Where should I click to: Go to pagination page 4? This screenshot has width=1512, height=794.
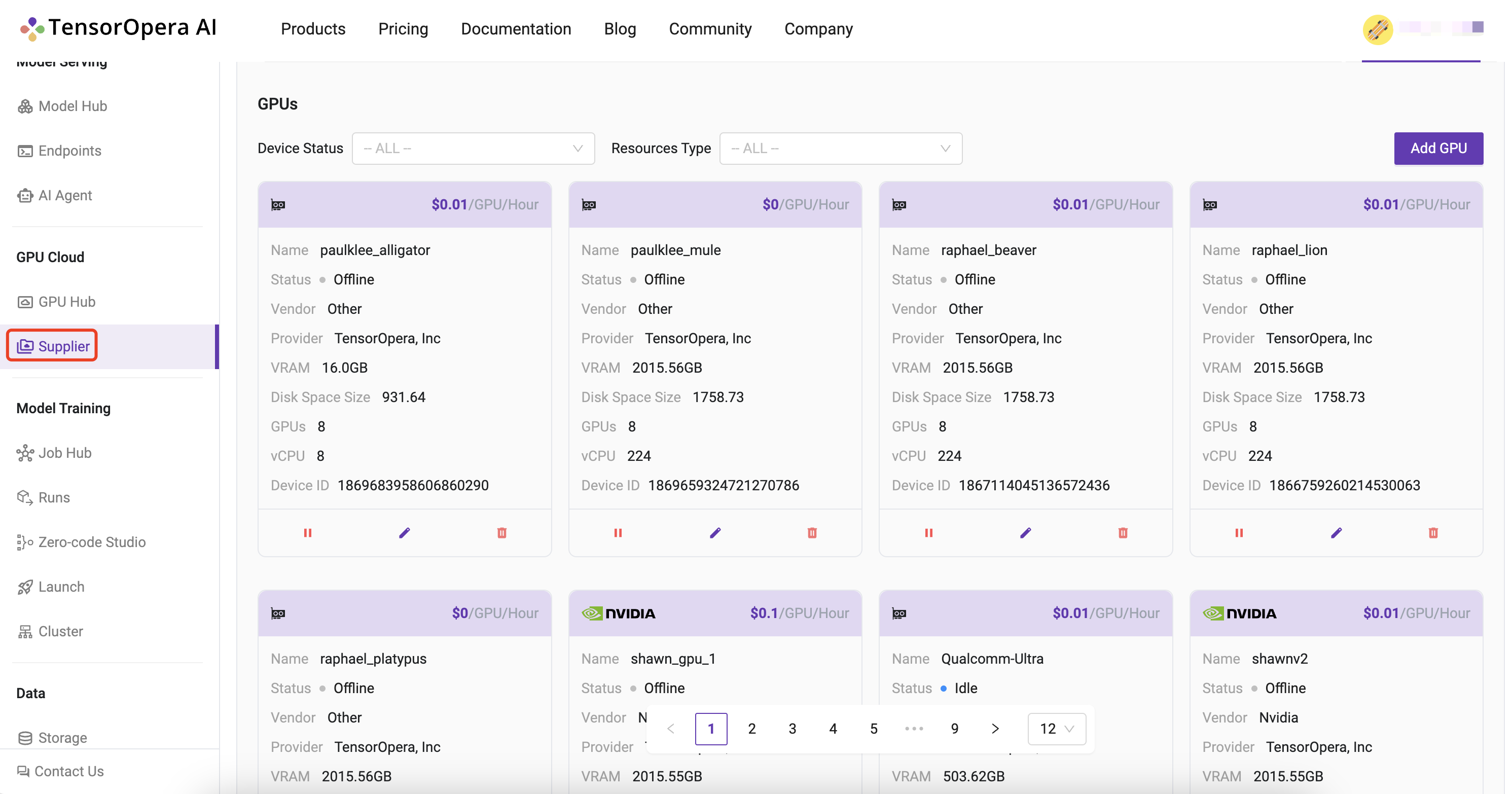tap(833, 729)
